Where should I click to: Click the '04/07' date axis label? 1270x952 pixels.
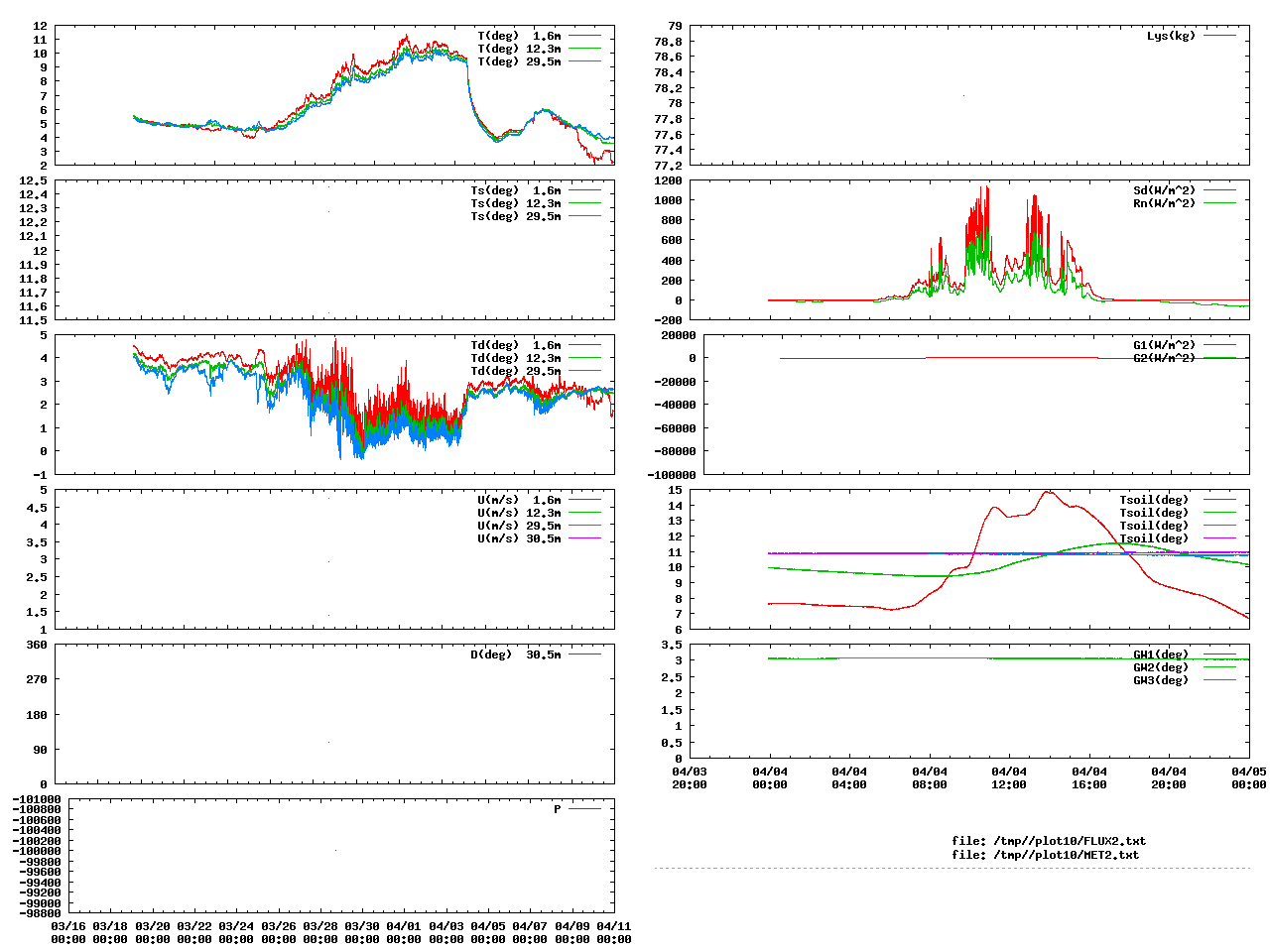(530, 926)
